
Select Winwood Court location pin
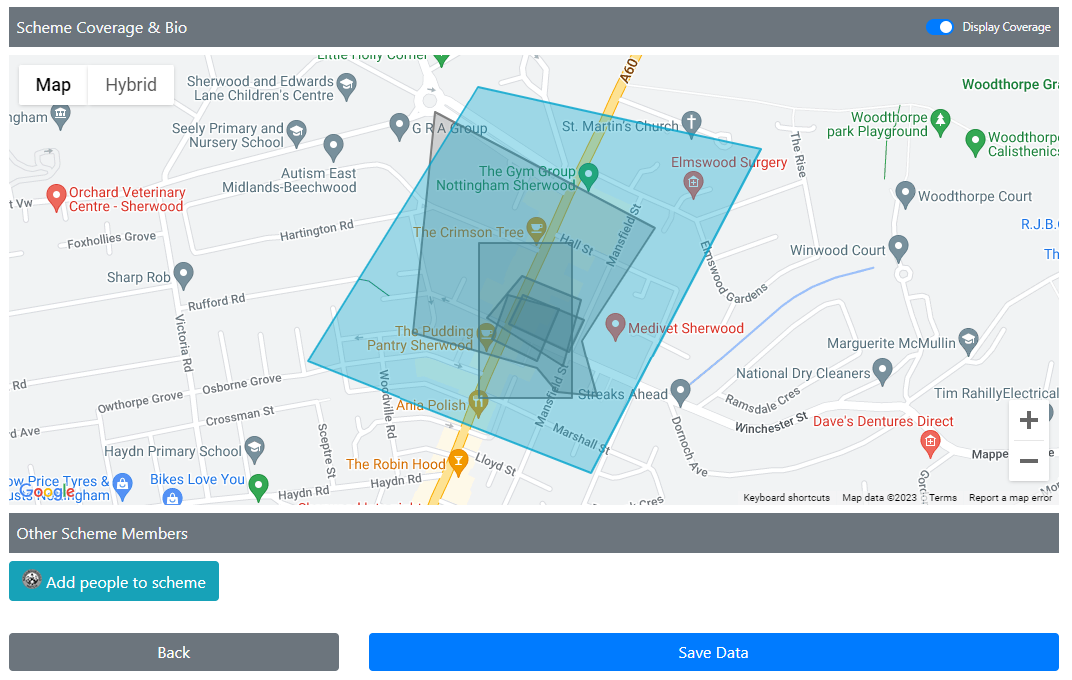click(x=898, y=248)
